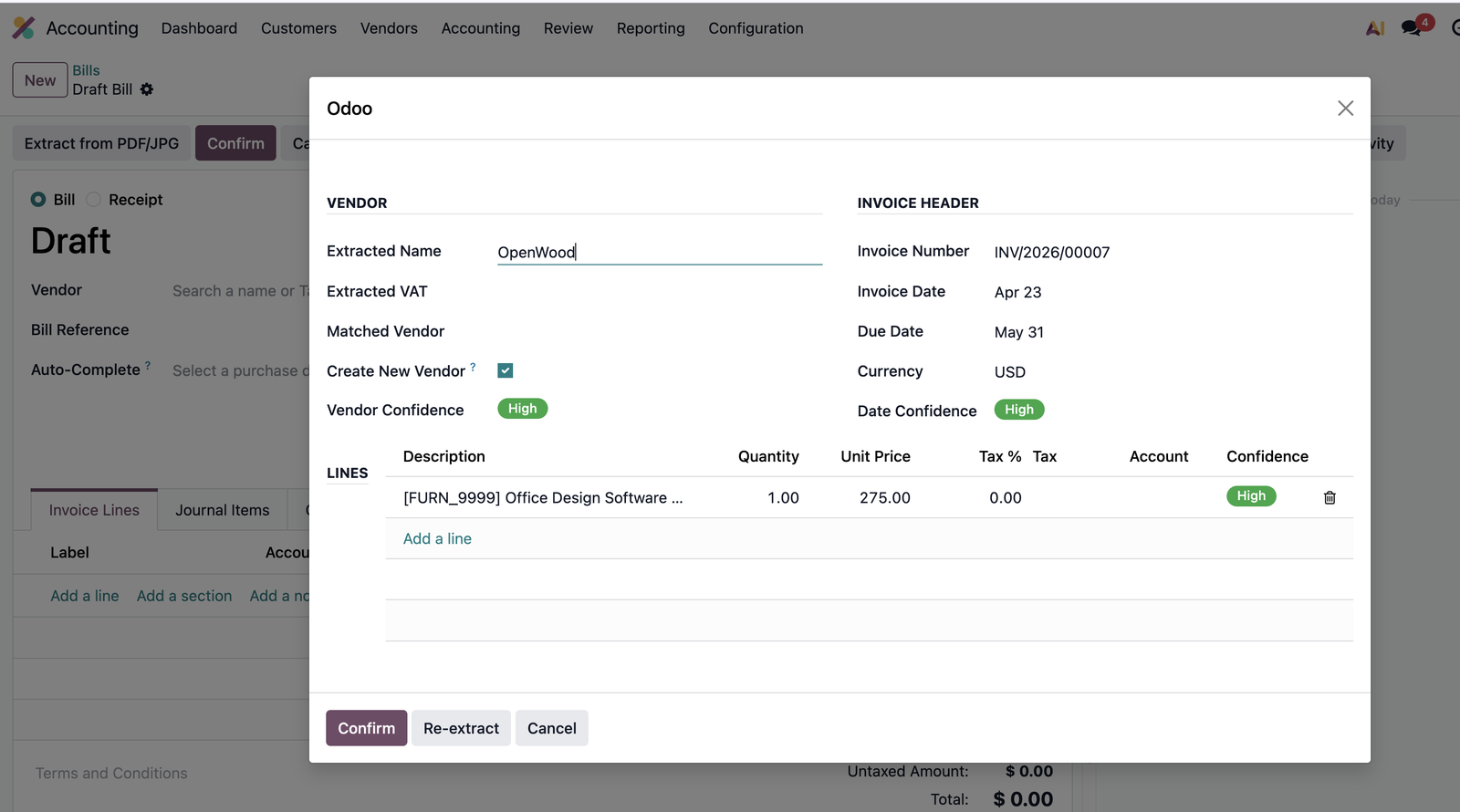1460x812 pixels.
Task: Click Add a line under Invoice Lines tab
Action: click(x=85, y=596)
